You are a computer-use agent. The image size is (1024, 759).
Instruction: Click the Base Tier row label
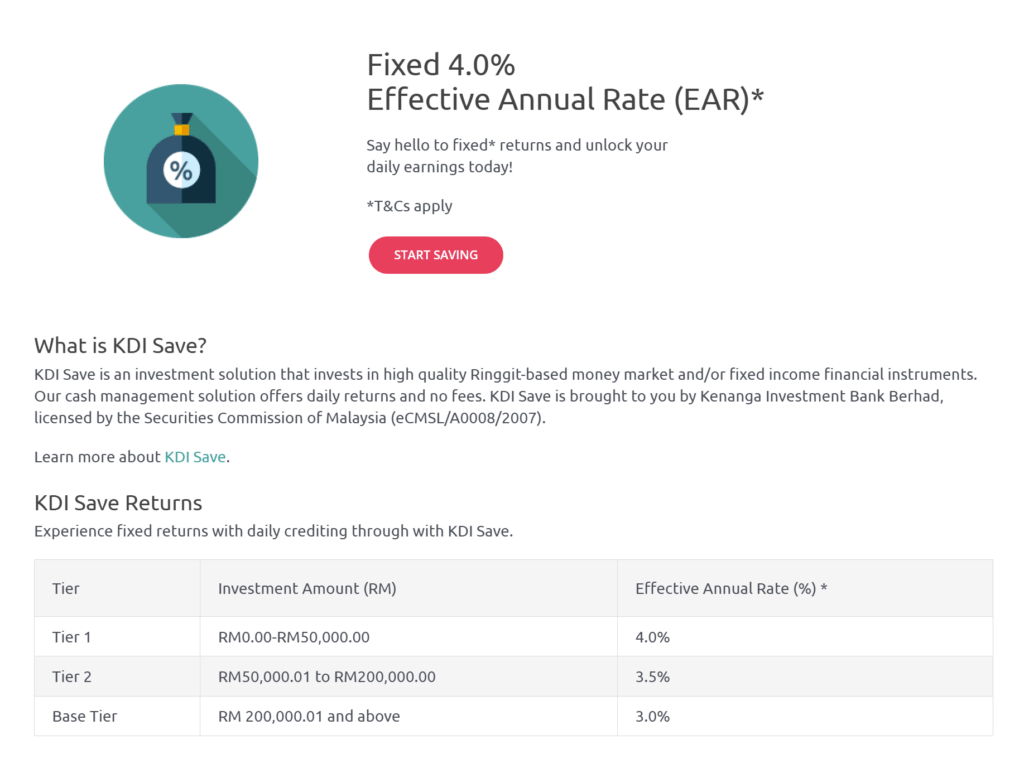84,716
